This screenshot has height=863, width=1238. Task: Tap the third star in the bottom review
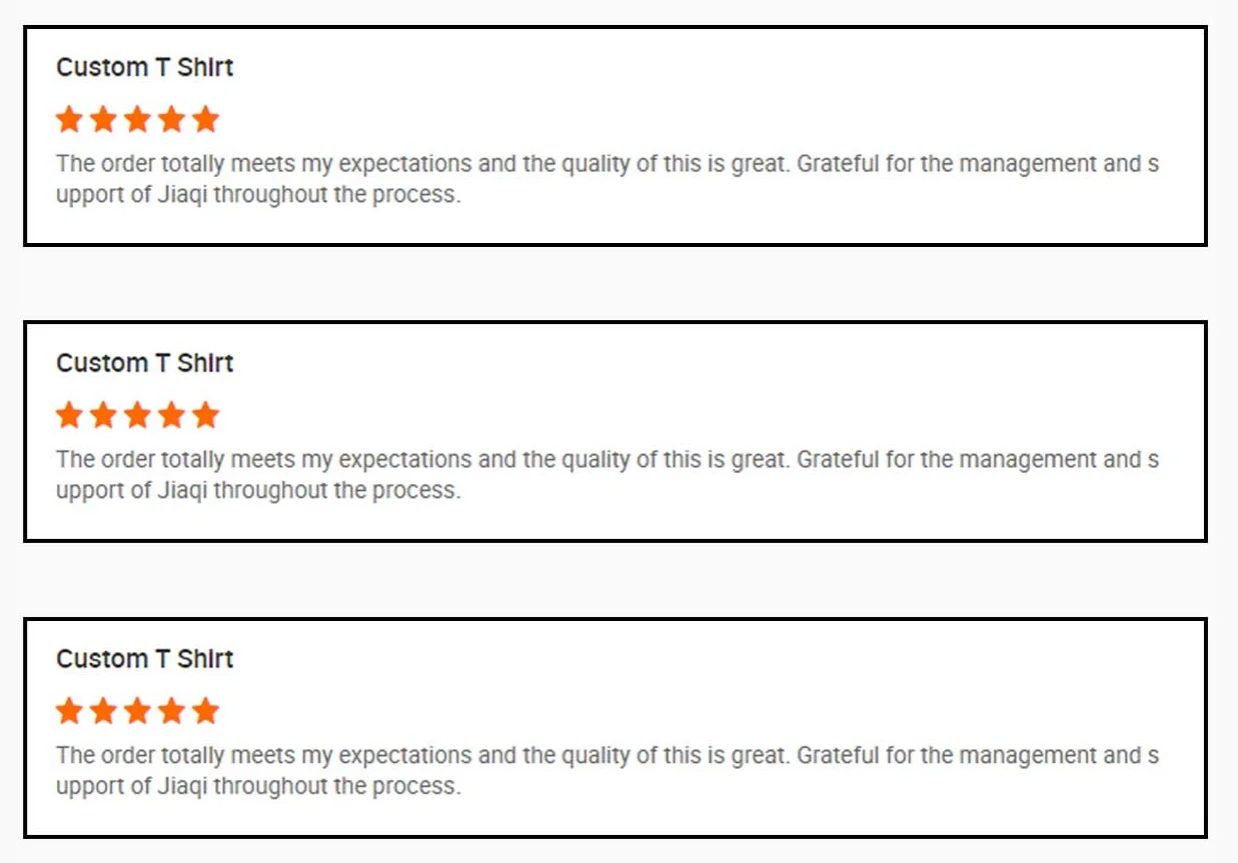[137, 711]
